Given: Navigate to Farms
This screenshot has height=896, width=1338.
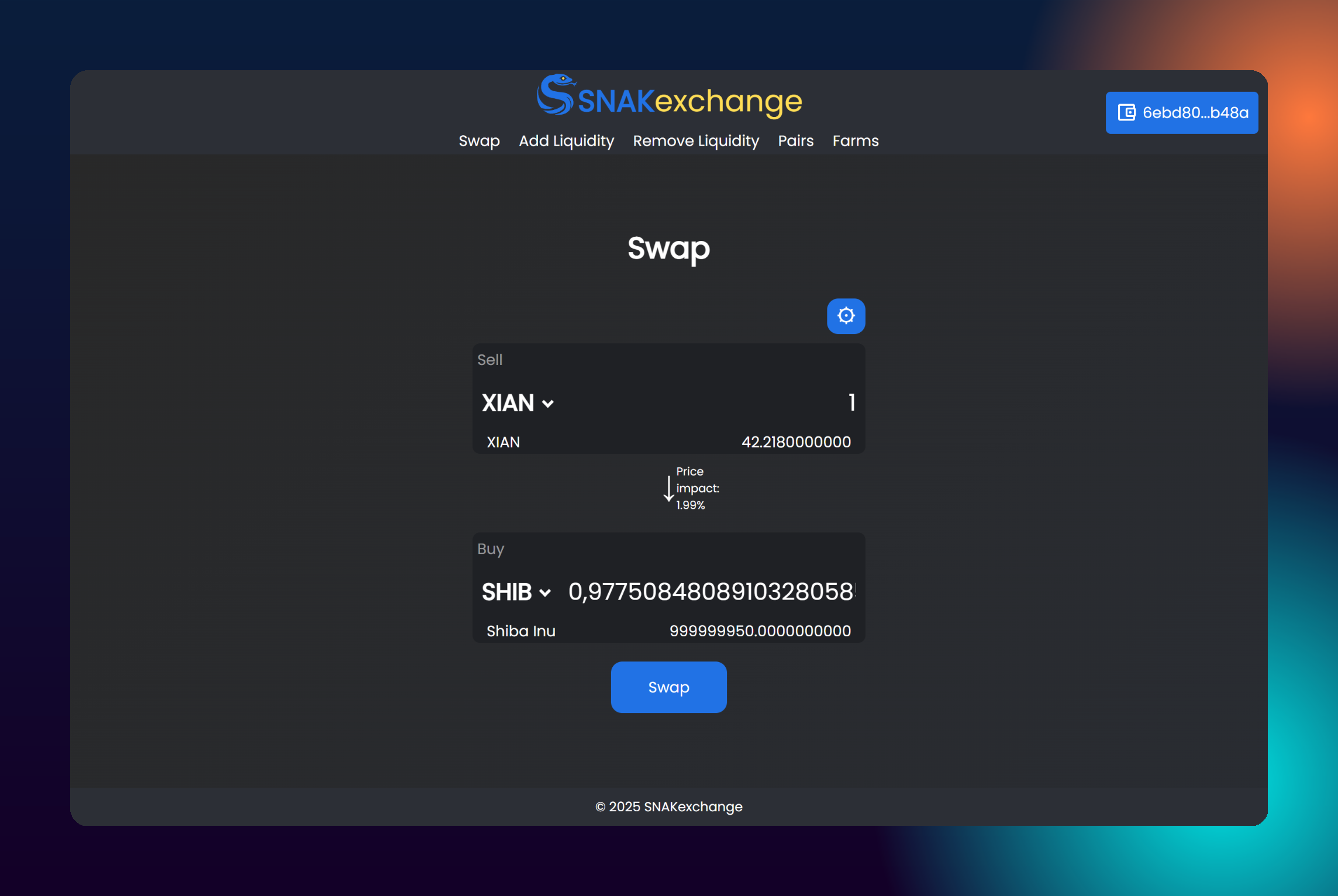Looking at the screenshot, I should [x=856, y=141].
